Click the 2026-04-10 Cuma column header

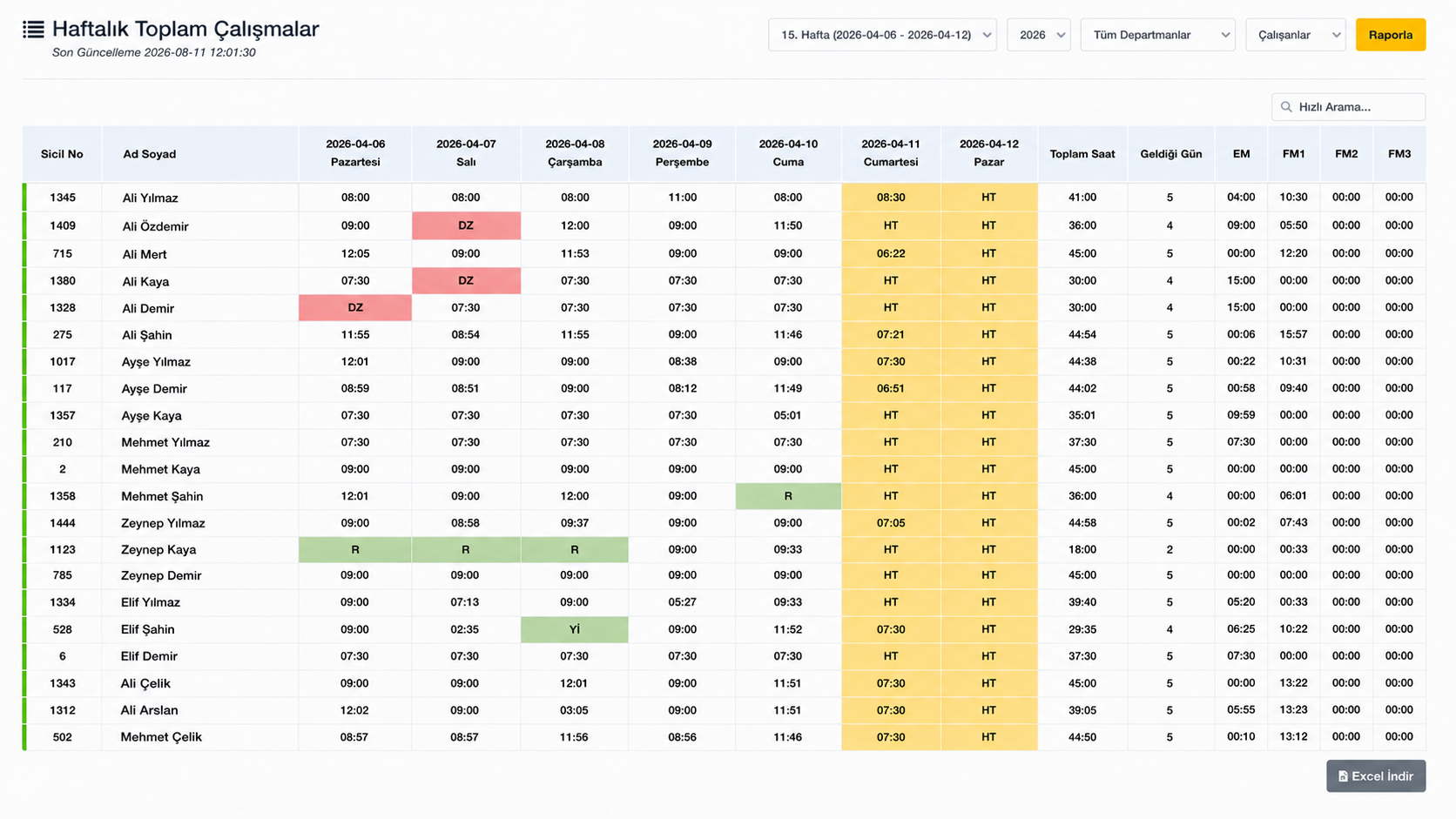(788, 153)
